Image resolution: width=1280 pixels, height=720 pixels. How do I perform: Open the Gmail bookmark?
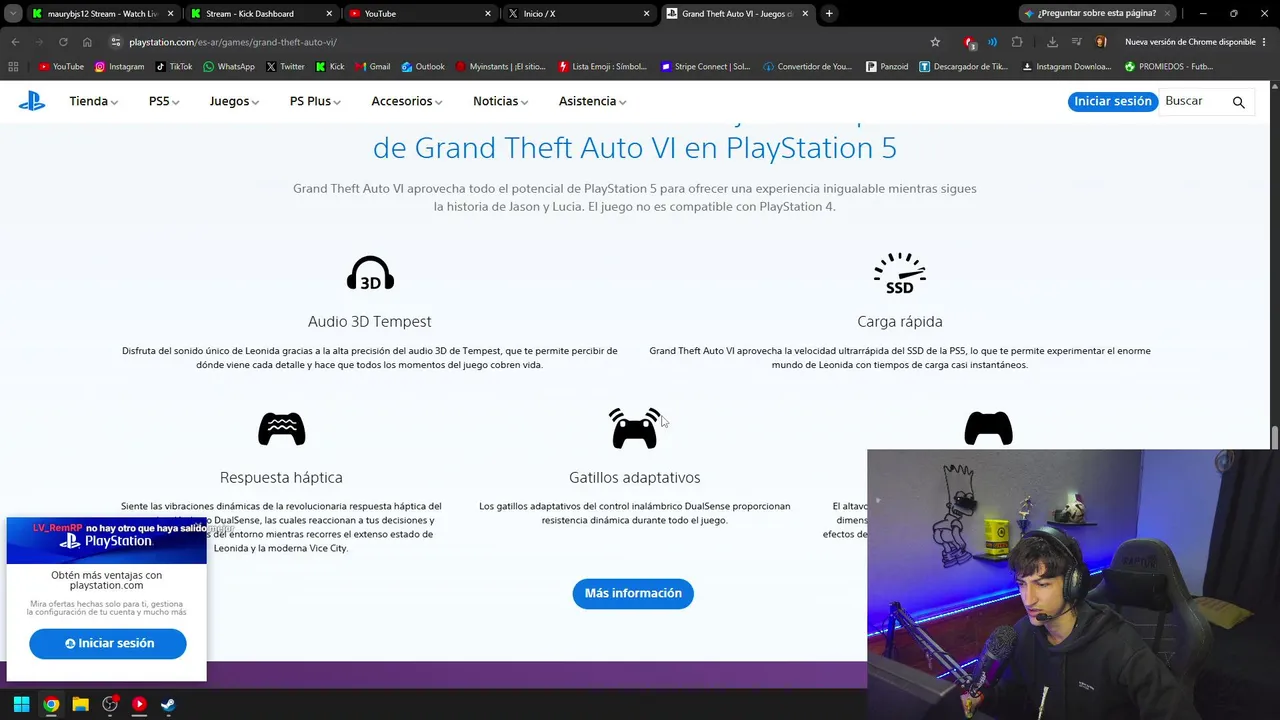click(x=372, y=67)
